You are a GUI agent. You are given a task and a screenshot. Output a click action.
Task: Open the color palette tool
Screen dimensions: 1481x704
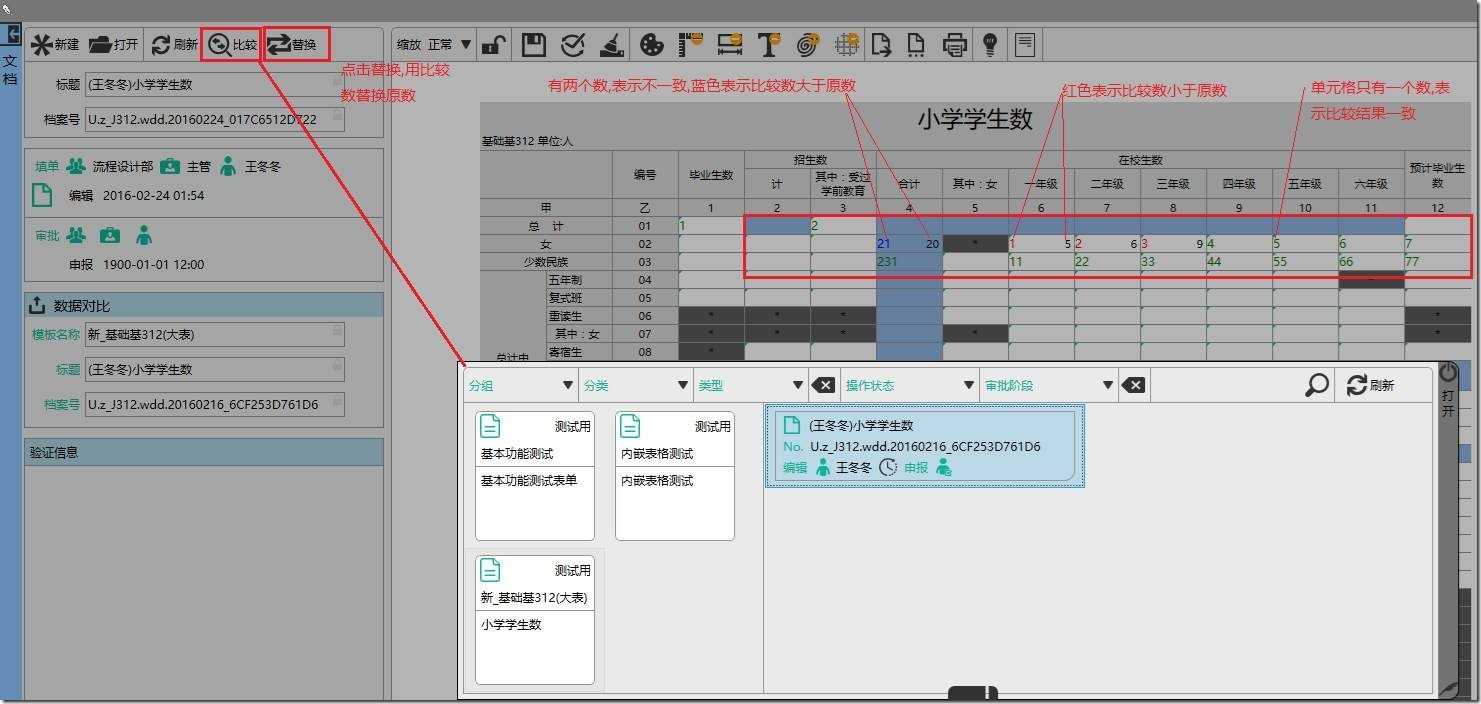651,44
